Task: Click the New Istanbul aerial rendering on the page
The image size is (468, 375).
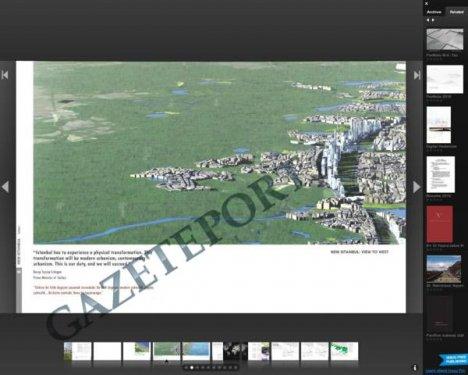Action: click(x=220, y=153)
